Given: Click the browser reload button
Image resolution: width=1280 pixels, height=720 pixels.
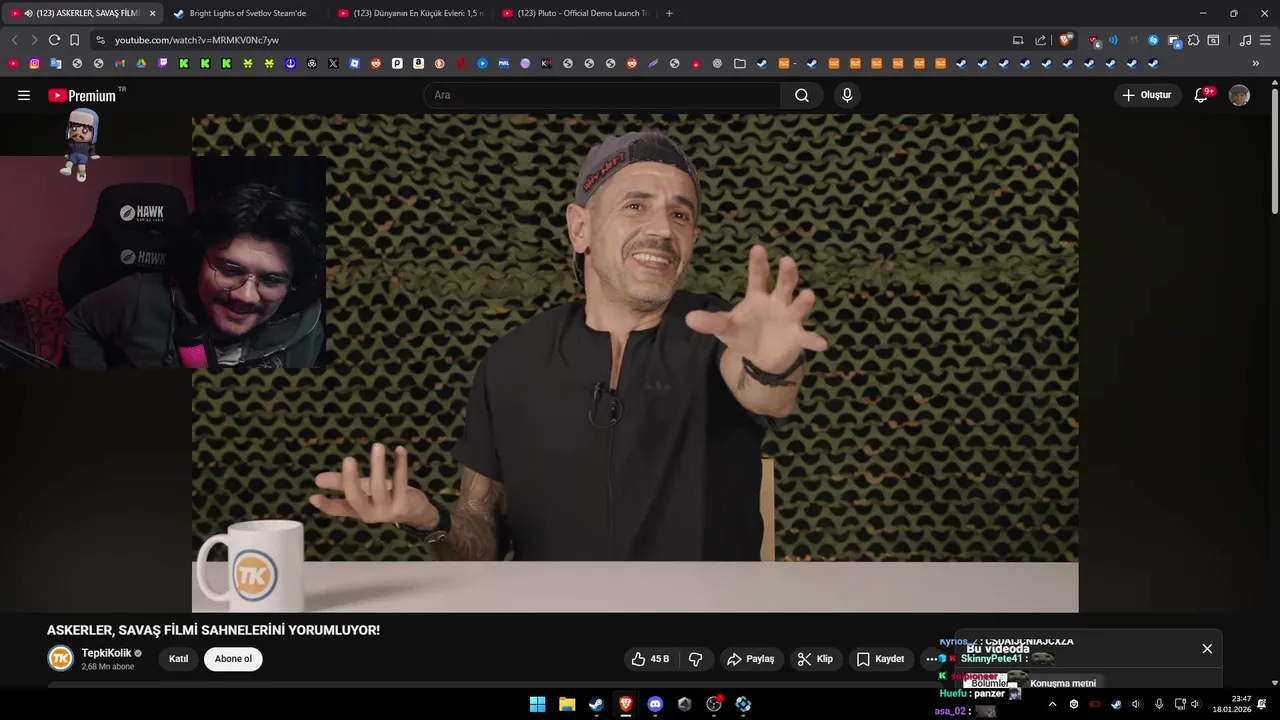Looking at the screenshot, I should point(54,40).
